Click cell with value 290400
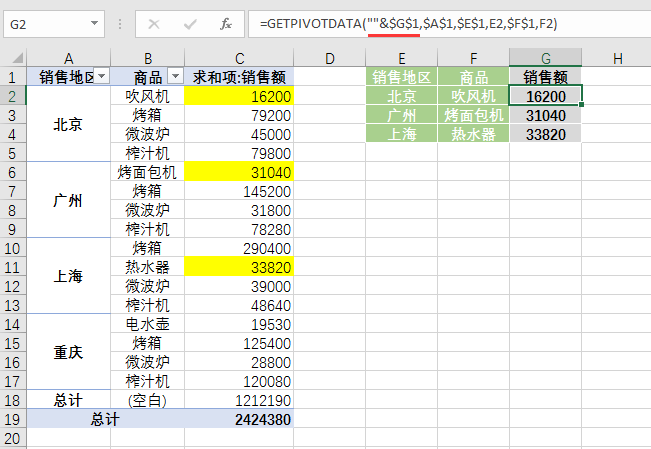The height and width of the screenshot is (449, 651). (x=239, y=248)
